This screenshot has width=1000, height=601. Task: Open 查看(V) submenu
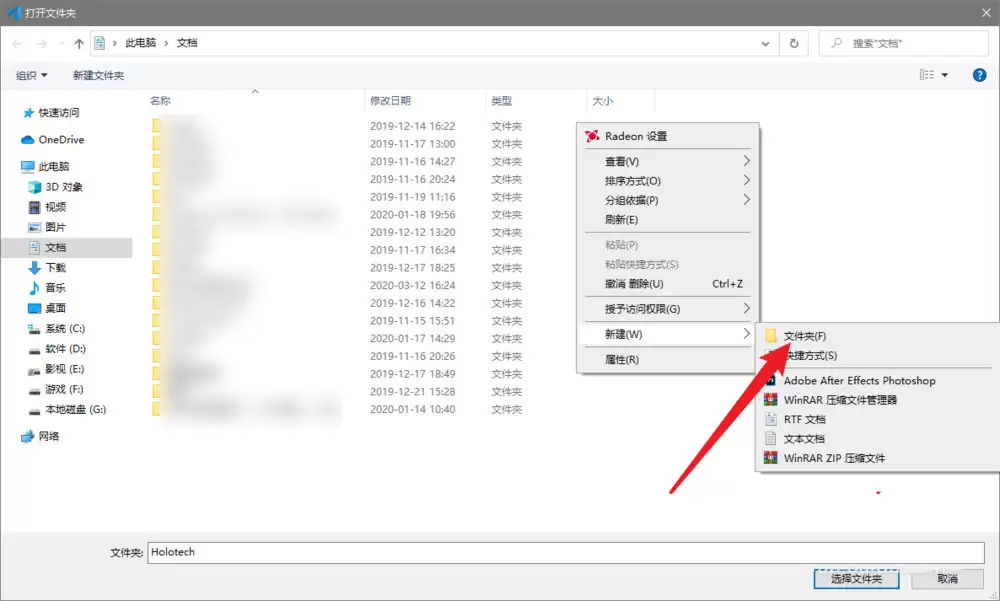tap(668, 161)
